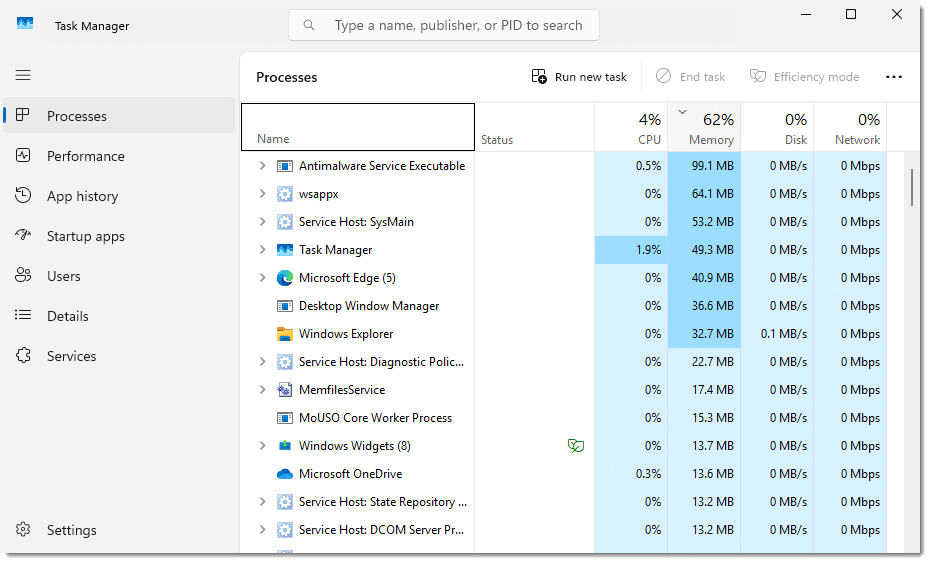Click the Task Manager app logo
This screenshot has width=930, height=563.
pyautogui.click(x=25, y=24)
